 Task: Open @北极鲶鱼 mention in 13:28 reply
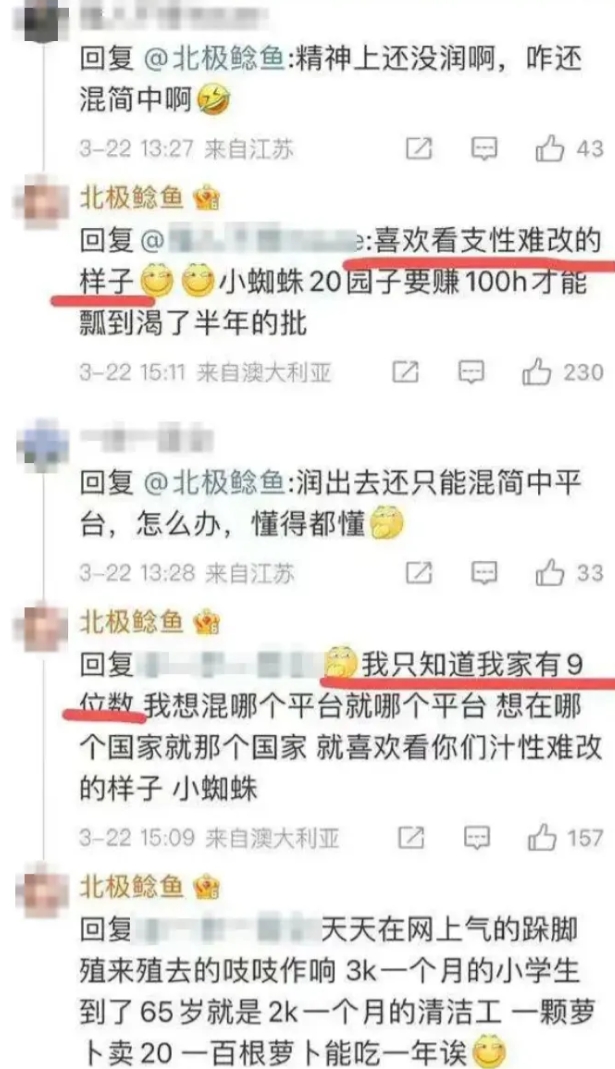click(214, 483)
